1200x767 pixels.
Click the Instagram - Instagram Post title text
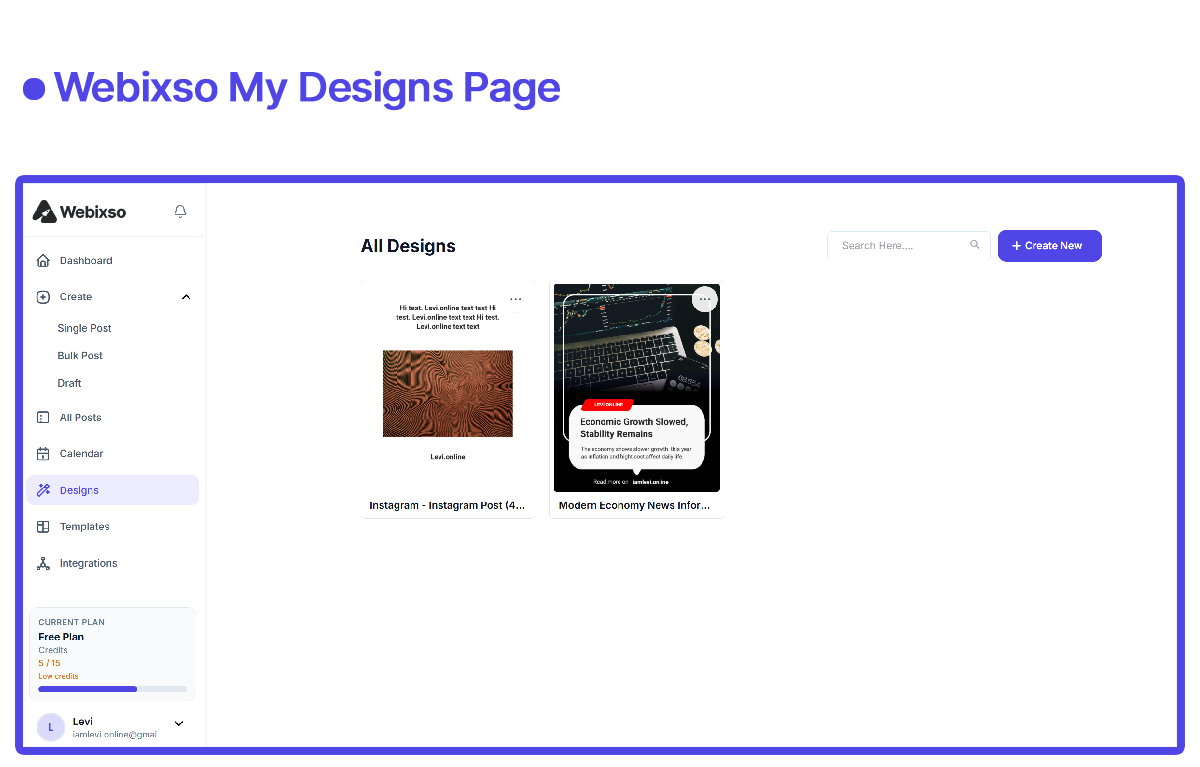coord(447,506)
